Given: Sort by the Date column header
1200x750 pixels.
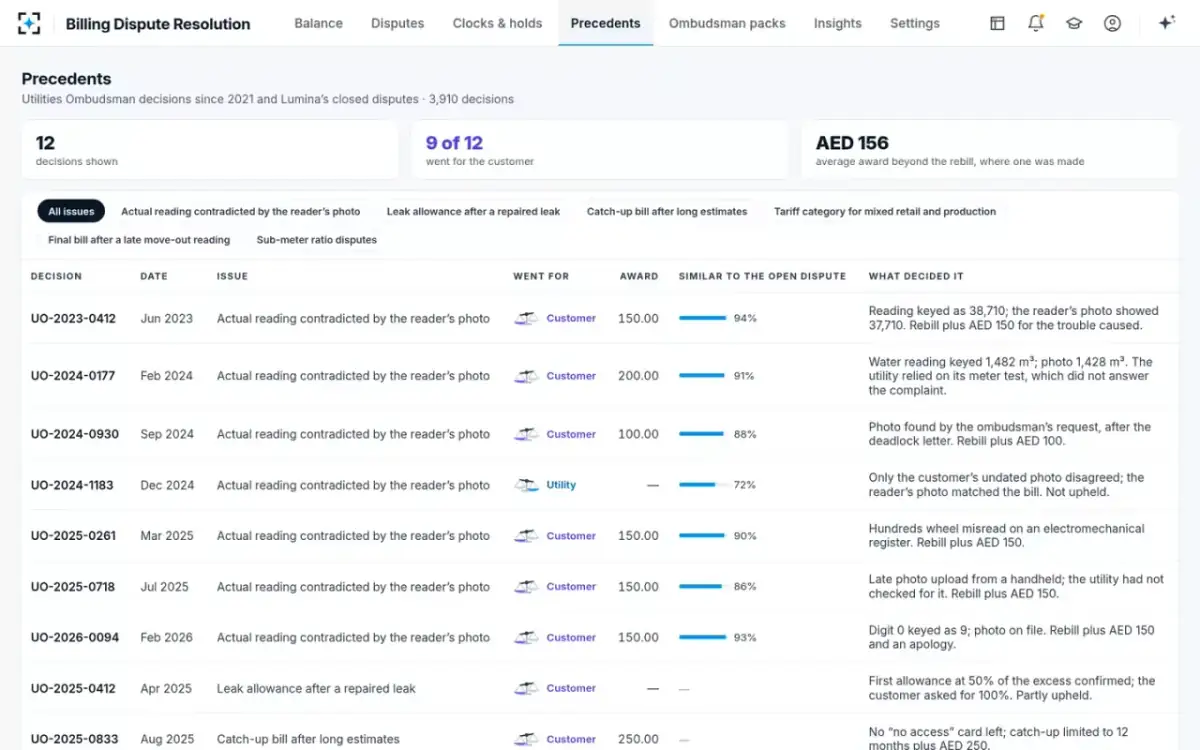Looking at the screenshot, I should click(154, 276).
